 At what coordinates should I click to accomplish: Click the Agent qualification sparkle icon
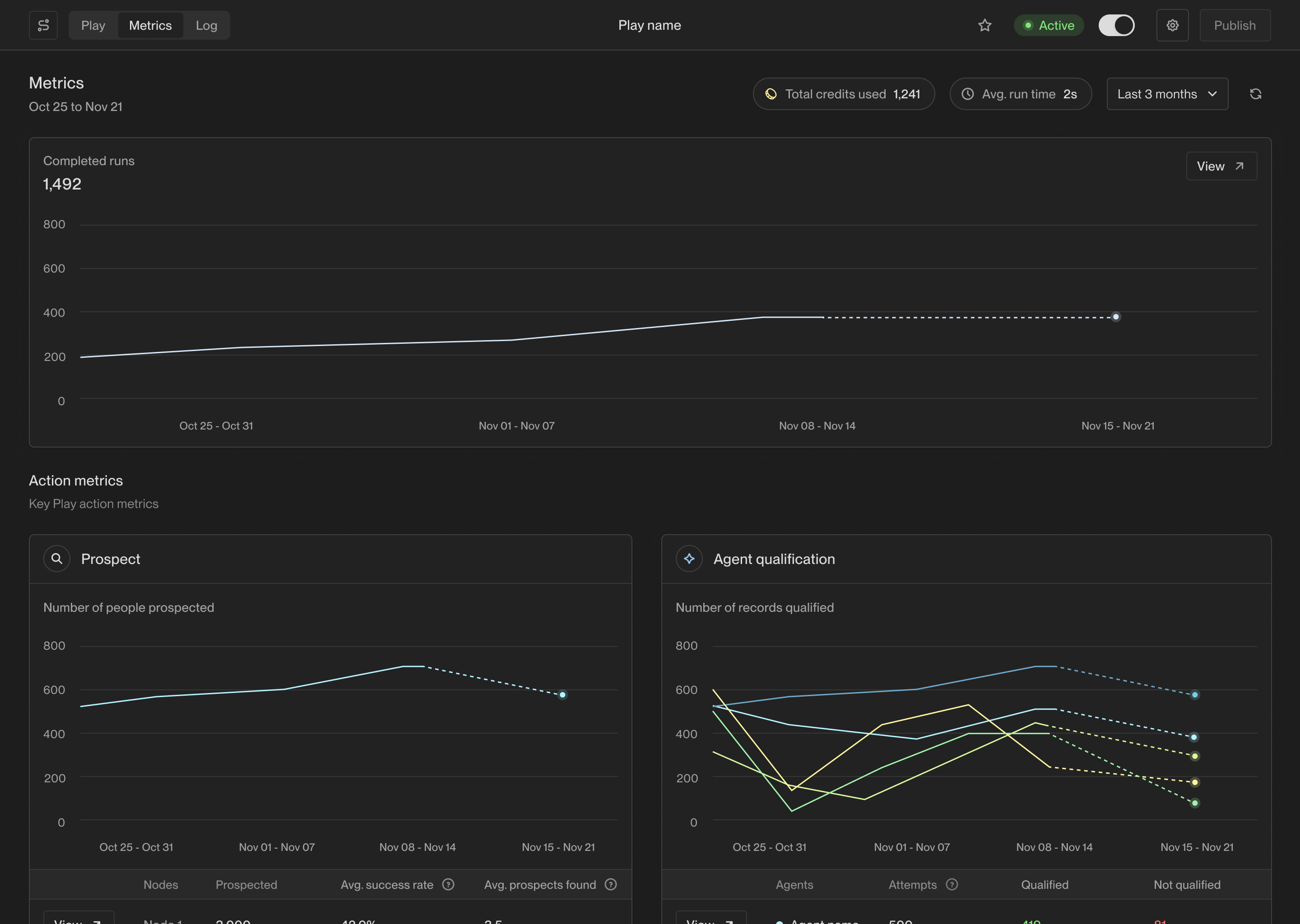[689, 559]
